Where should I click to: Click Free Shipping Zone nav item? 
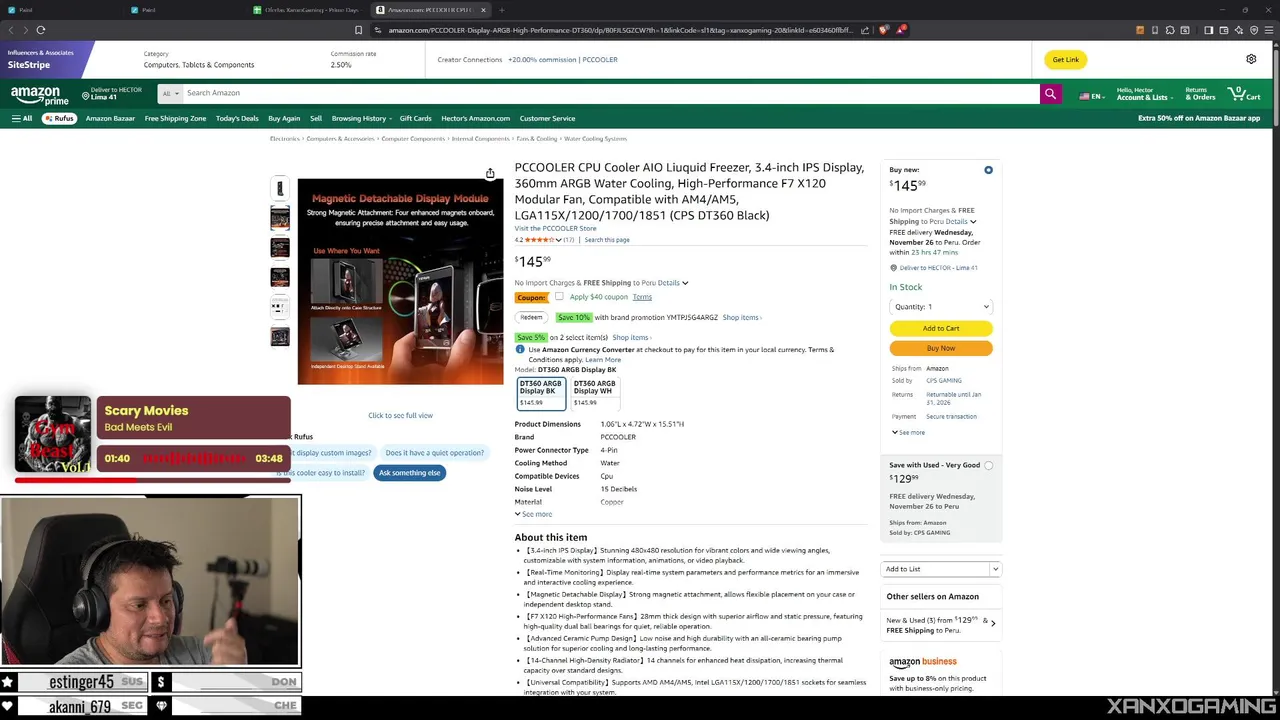(x=175, y=118)
